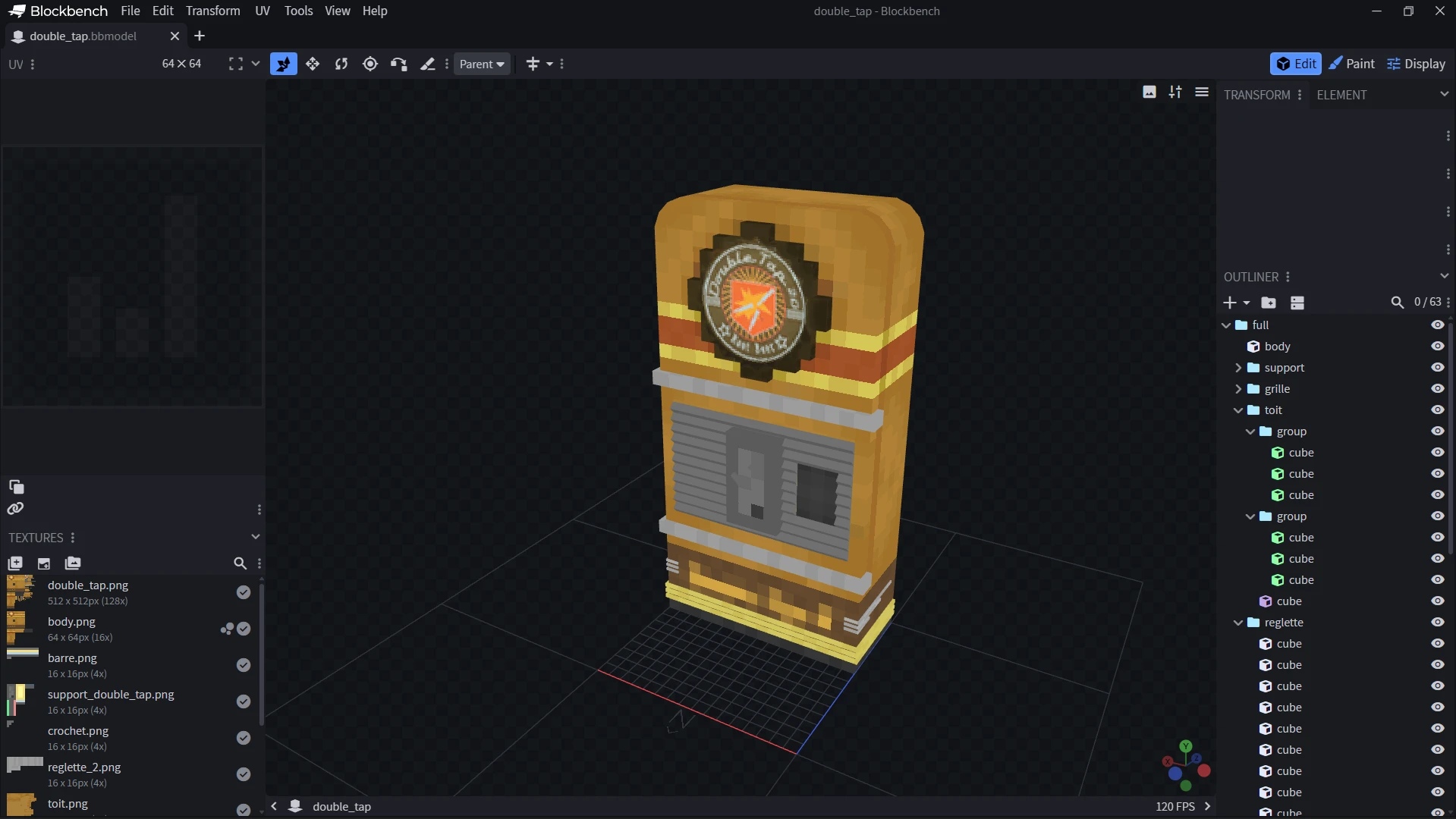Switch to Display mode
Viewport: 1456px width, 819px height.
click(x=1416, y=64)
